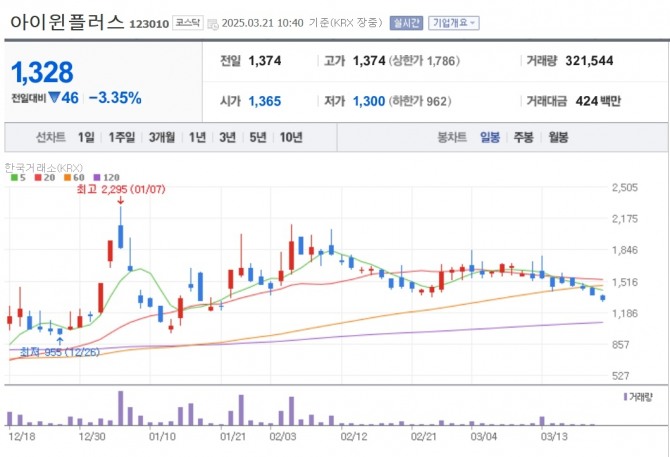This screenshot has width=670, height=457.
Task: Select the 10년 line chart tab
Action: [x=291, y=138]
